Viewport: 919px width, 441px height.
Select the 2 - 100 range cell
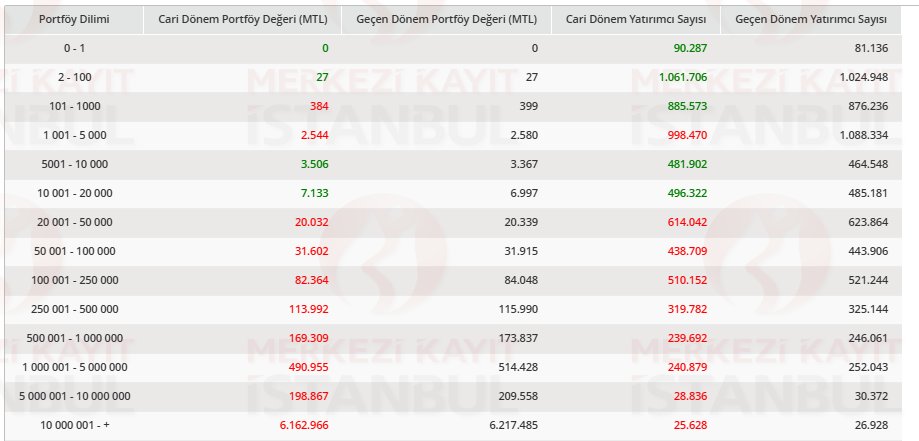pyautogui.click(x=74, y=77)
